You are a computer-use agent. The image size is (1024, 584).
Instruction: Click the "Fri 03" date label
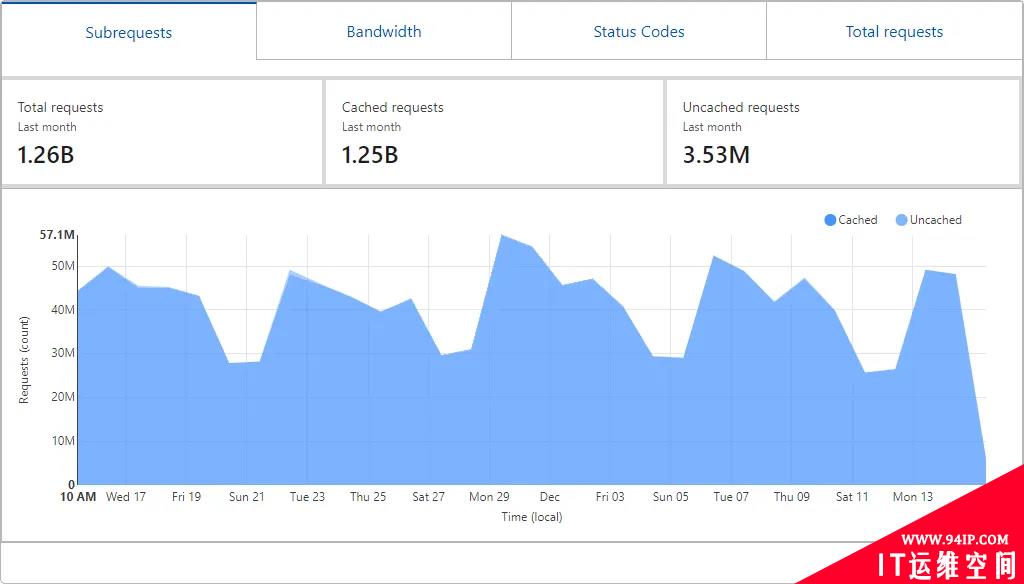[610, 496]
